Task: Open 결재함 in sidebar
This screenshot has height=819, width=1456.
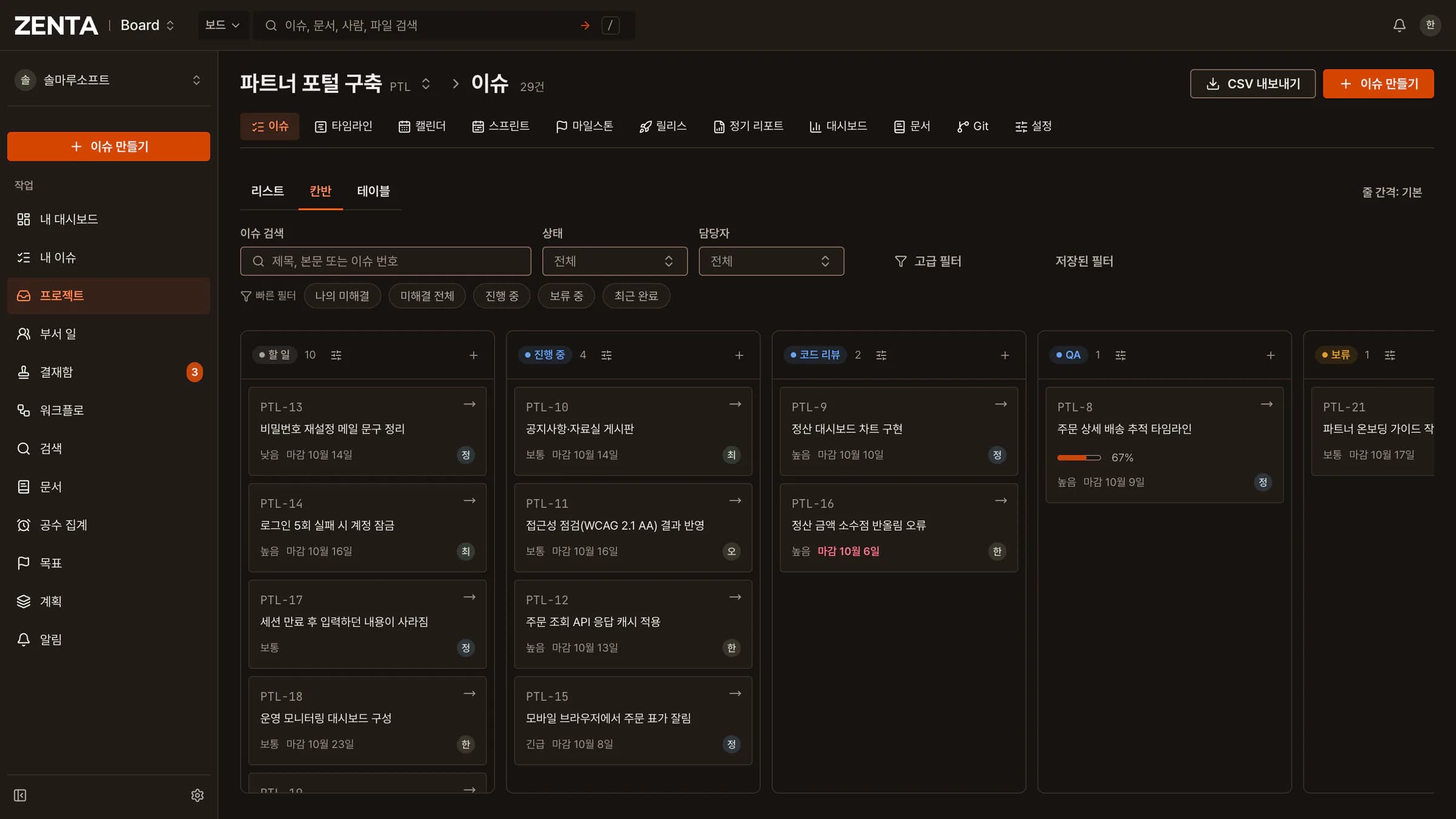Action: pos(109,372)
